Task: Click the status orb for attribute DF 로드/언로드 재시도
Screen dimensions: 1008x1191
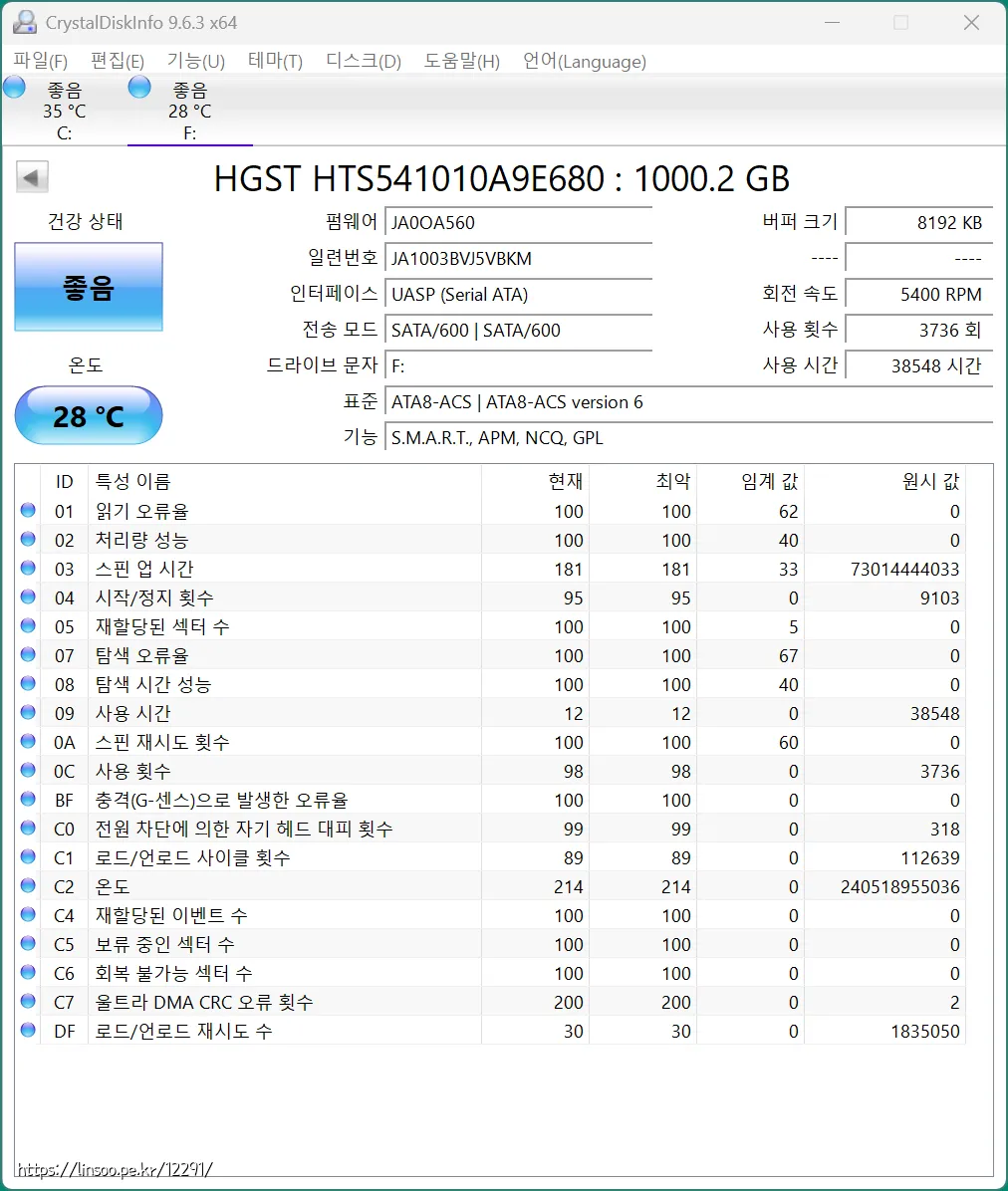Action: (x=28, y=1030)
